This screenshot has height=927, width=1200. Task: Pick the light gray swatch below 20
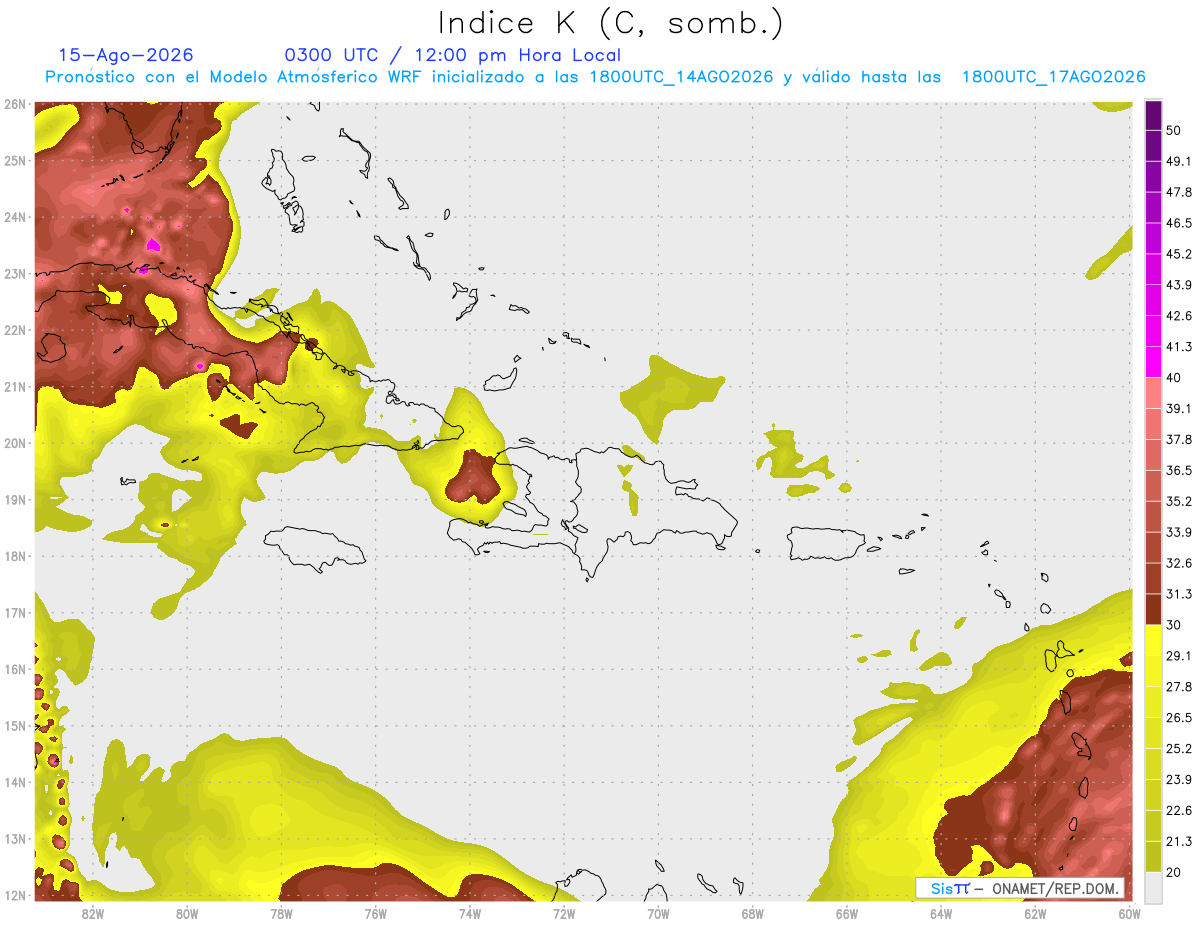coord(1153,887)
